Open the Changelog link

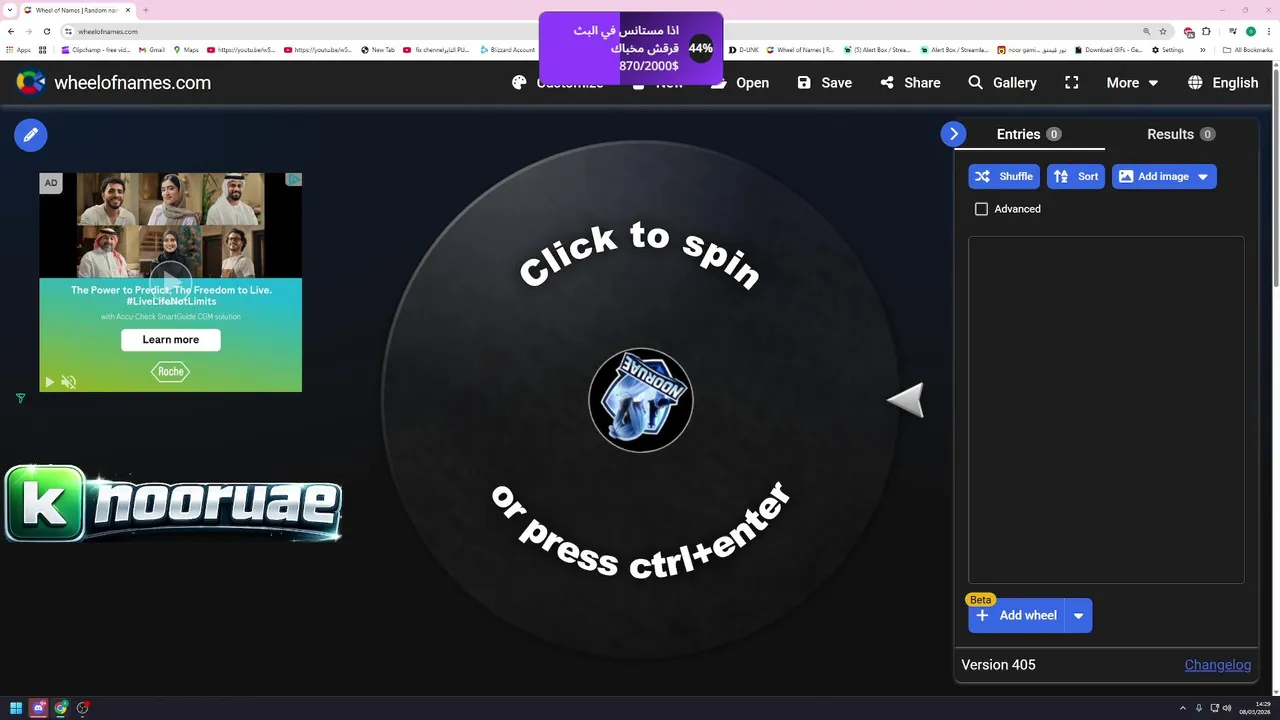pyautogui.click(x=1218, y=665)
